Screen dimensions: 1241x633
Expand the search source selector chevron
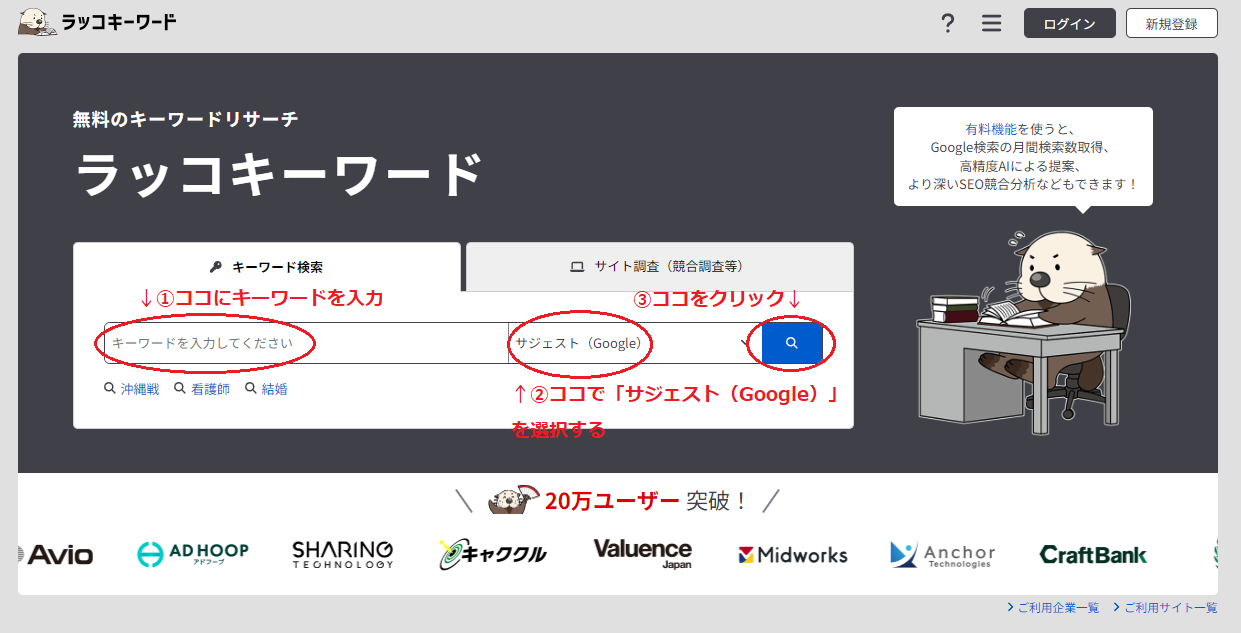click(744, 343)
